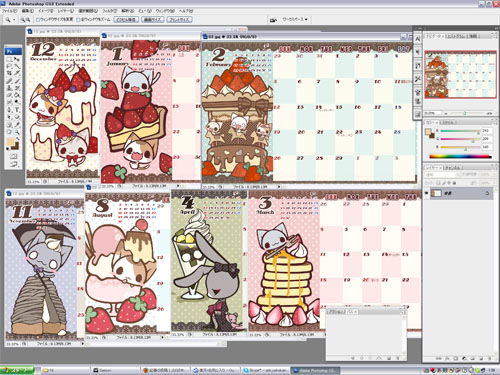Hide the 背景 layer with eye icon
Viewport: 500px width, 375px height.
(x=427, y=193)
